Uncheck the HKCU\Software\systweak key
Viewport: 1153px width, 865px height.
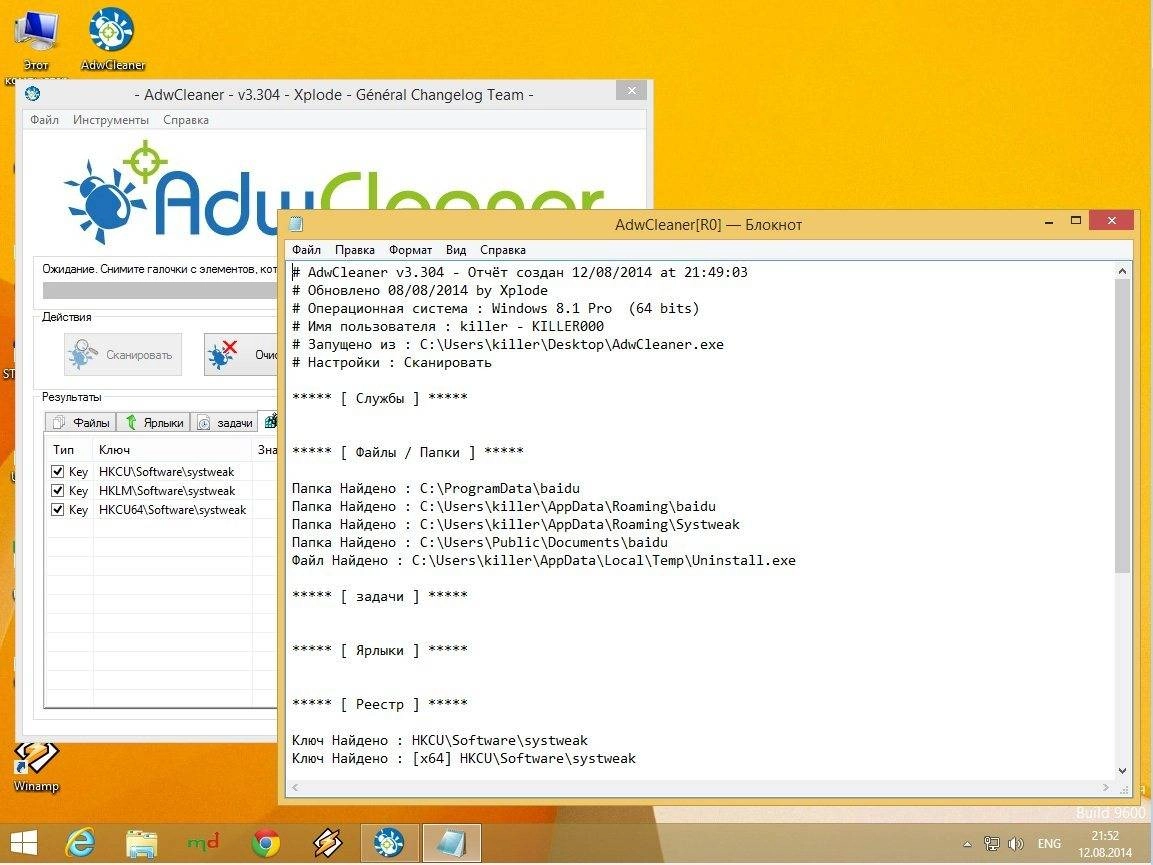click(x=57, y=471)
